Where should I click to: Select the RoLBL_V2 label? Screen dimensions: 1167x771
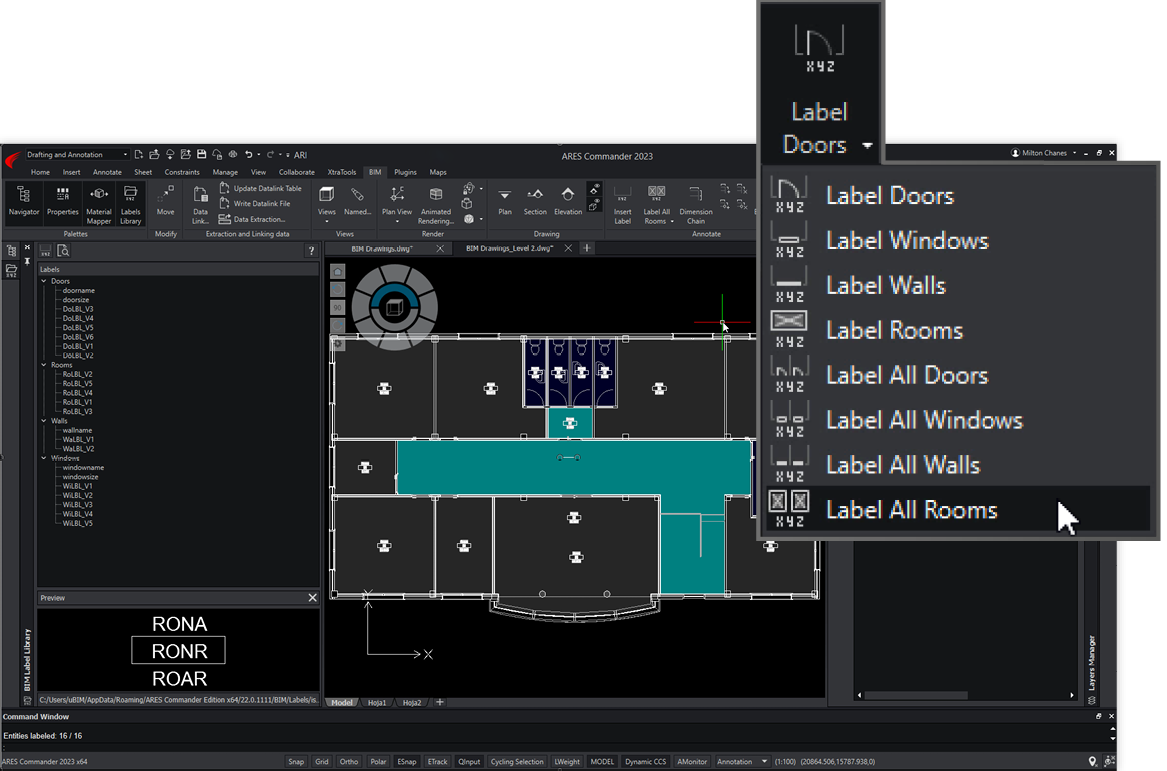coord(77,374)
